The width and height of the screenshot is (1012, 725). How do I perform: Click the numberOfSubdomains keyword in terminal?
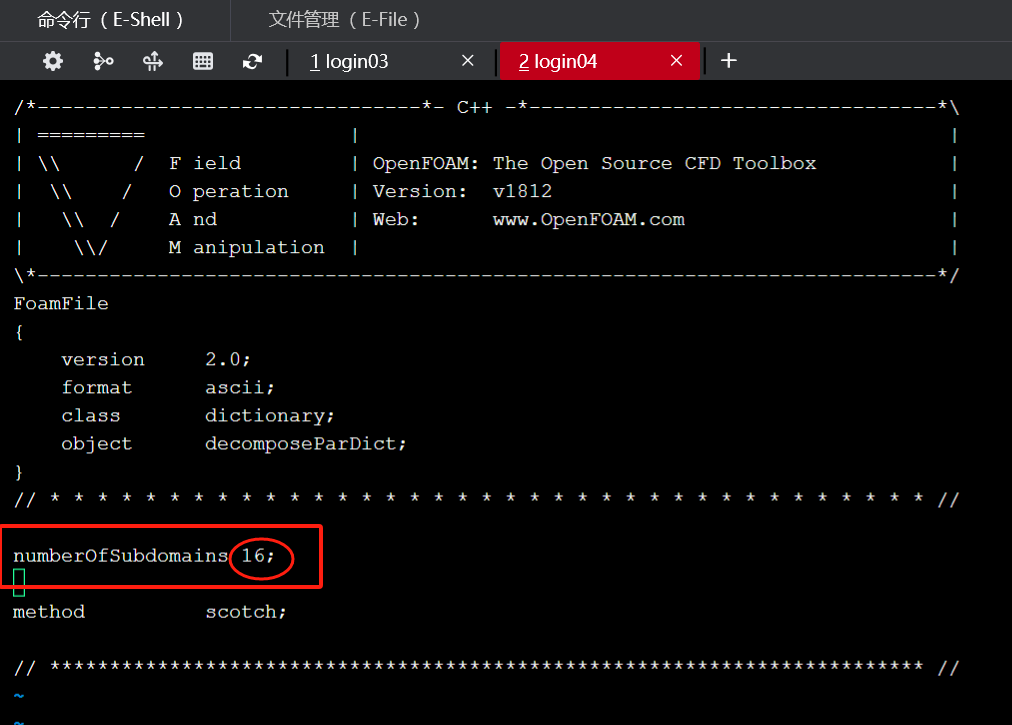120,556
